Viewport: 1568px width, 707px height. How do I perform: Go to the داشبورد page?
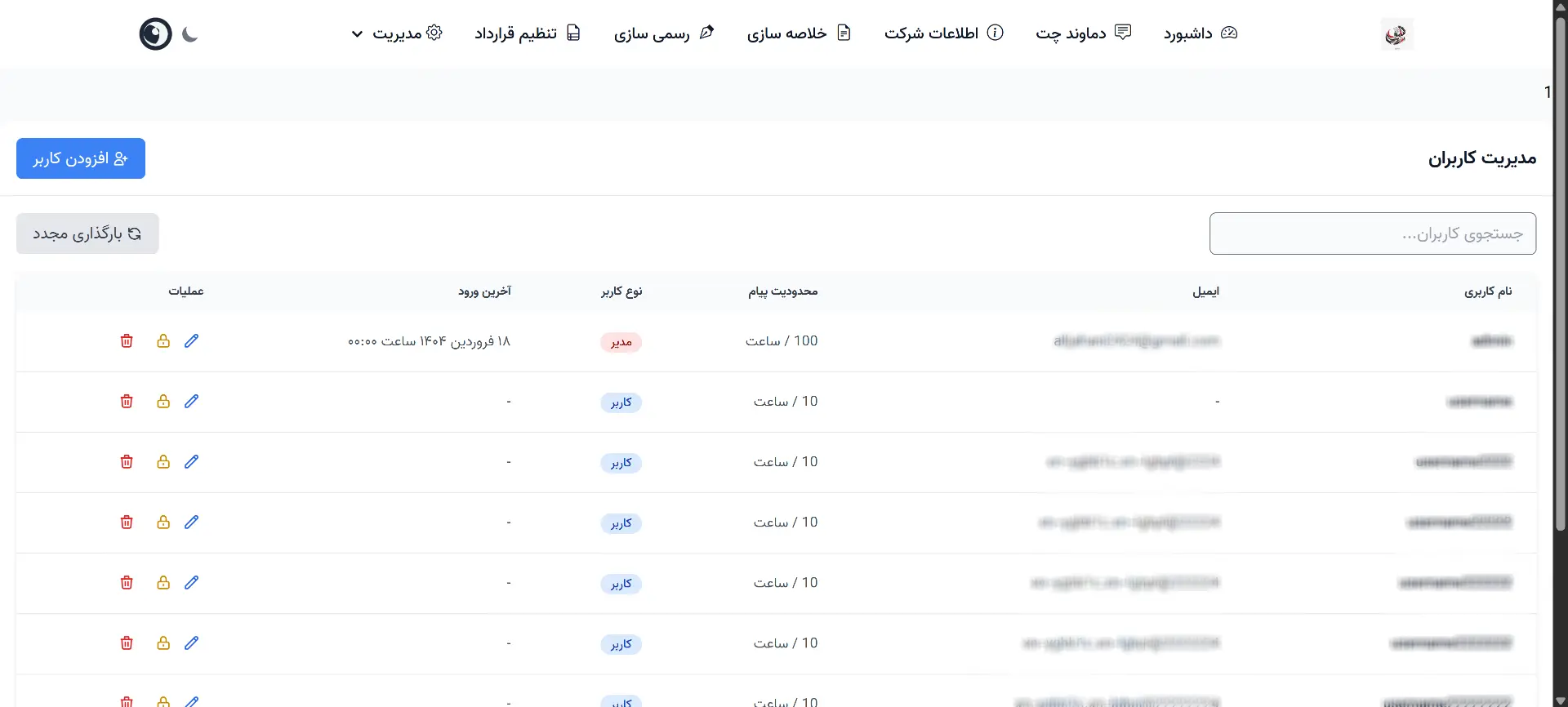pos(1200,33)
